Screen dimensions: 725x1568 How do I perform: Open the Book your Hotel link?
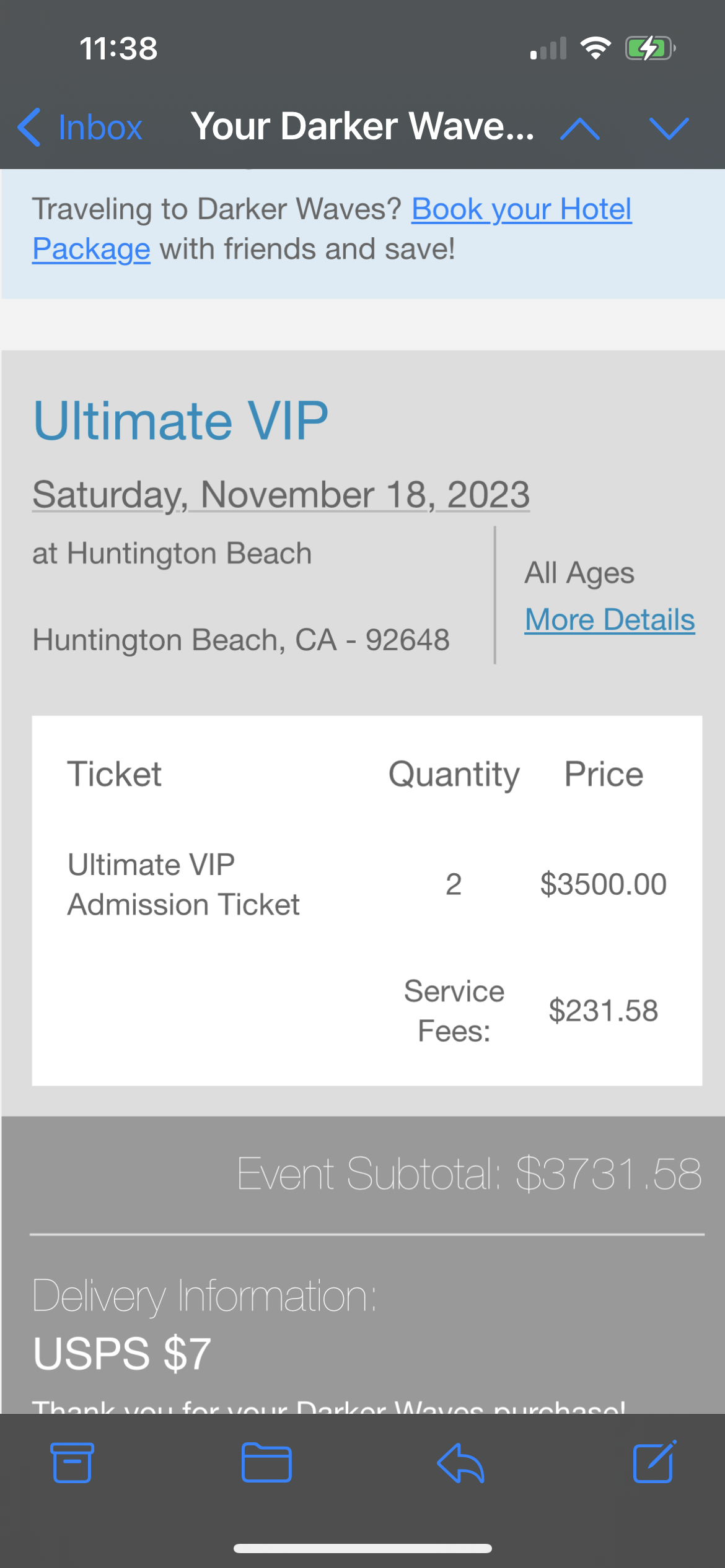[x=521, y=209]
